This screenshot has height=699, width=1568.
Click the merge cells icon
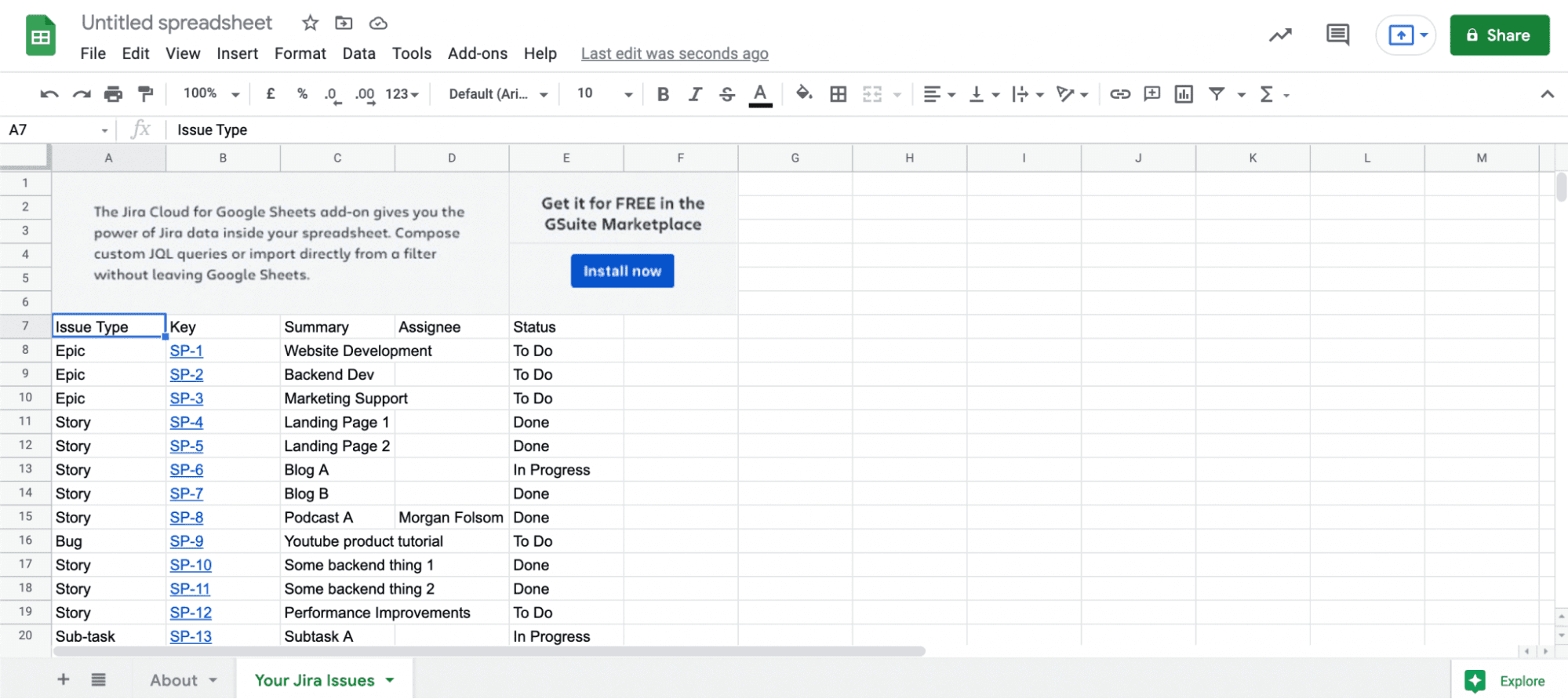pyautogui.click(x=872, y=94)
